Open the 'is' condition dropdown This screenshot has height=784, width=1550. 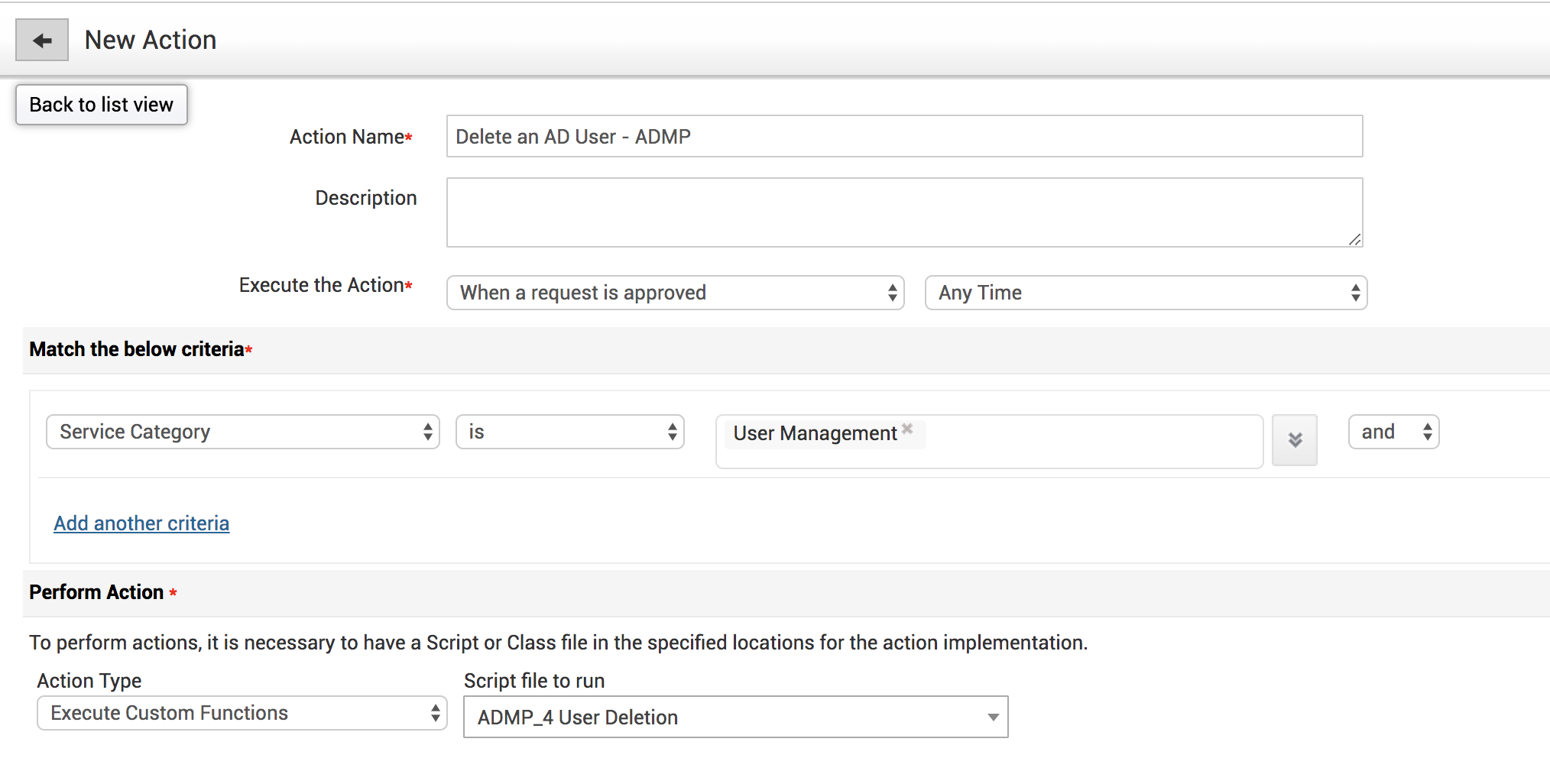click(x=569, y=432)
